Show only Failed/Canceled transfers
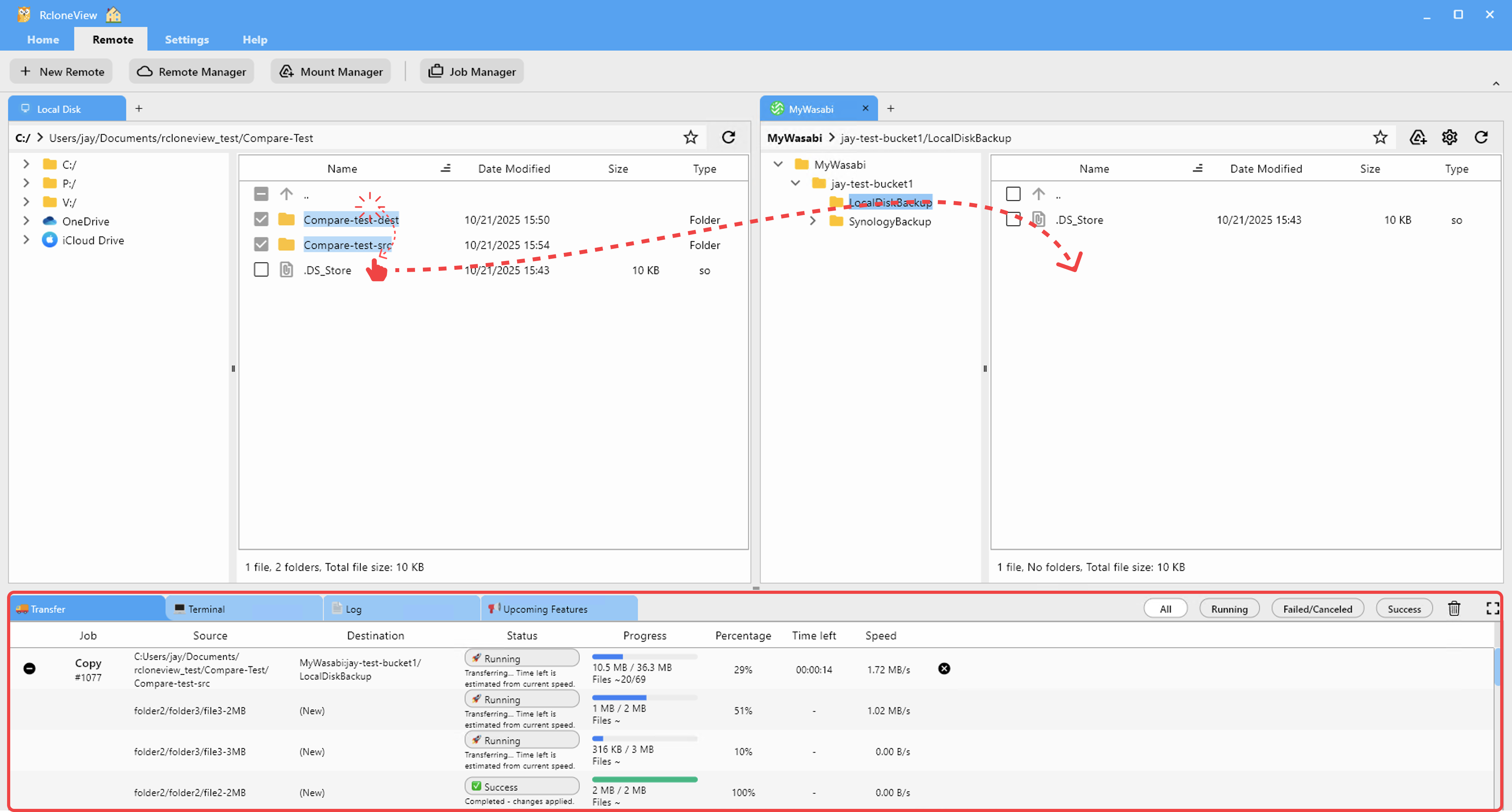Image resolution: width=1512 pixels, height=812 pixels. pyautogui.click(x=1318, y=608)
